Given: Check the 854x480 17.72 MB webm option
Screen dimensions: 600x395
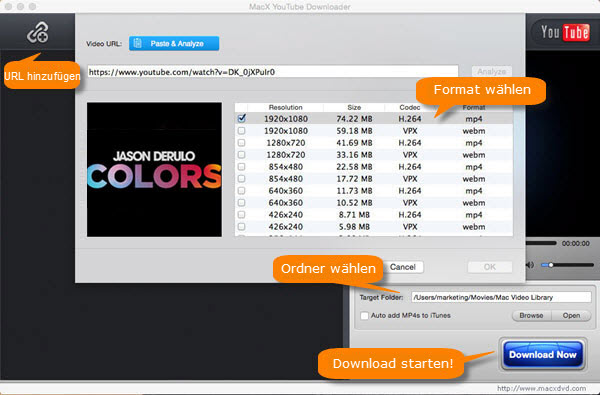Looking at the screenshot, I should [x=241, y=179].
